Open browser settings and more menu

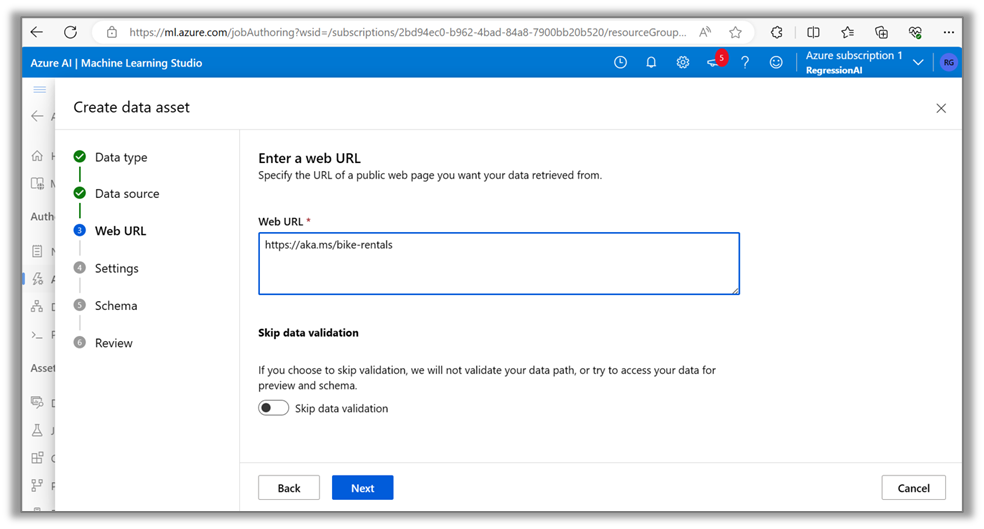(x=949, y=32)
